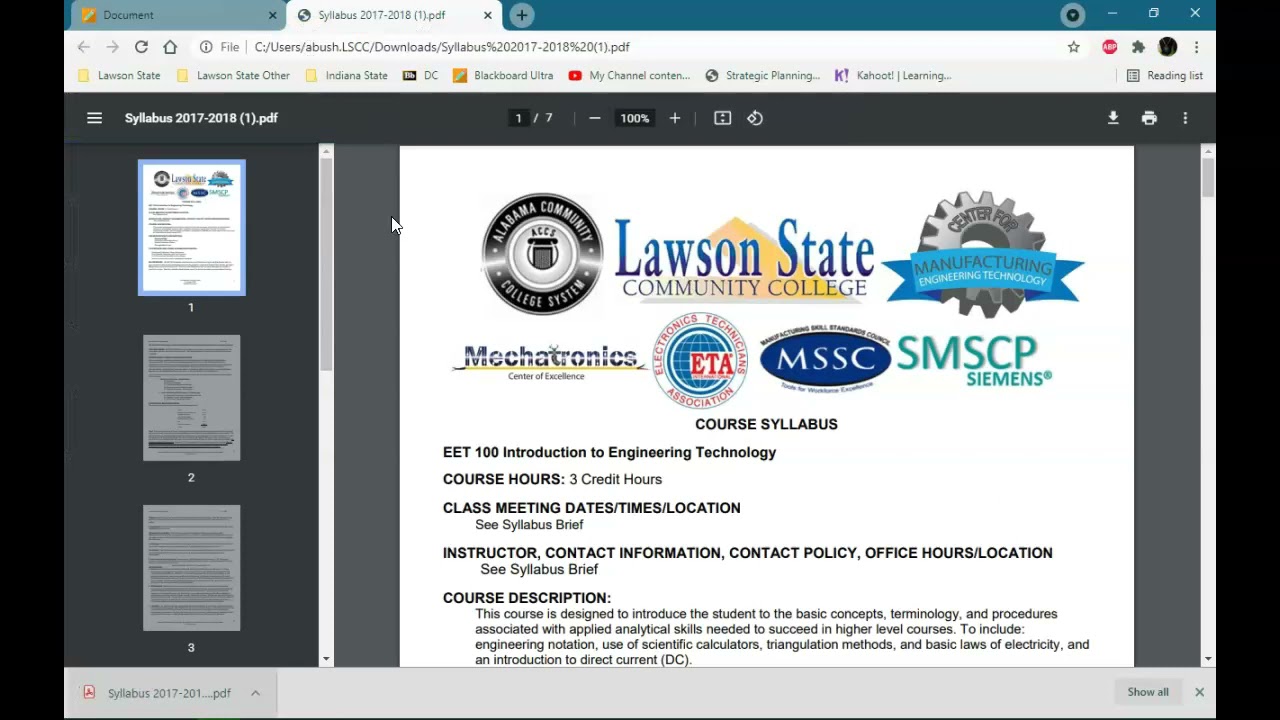The image size is (1280, 720).
Task: Open the Lawson State Other bookmark folder
Action: pos(233,76)
